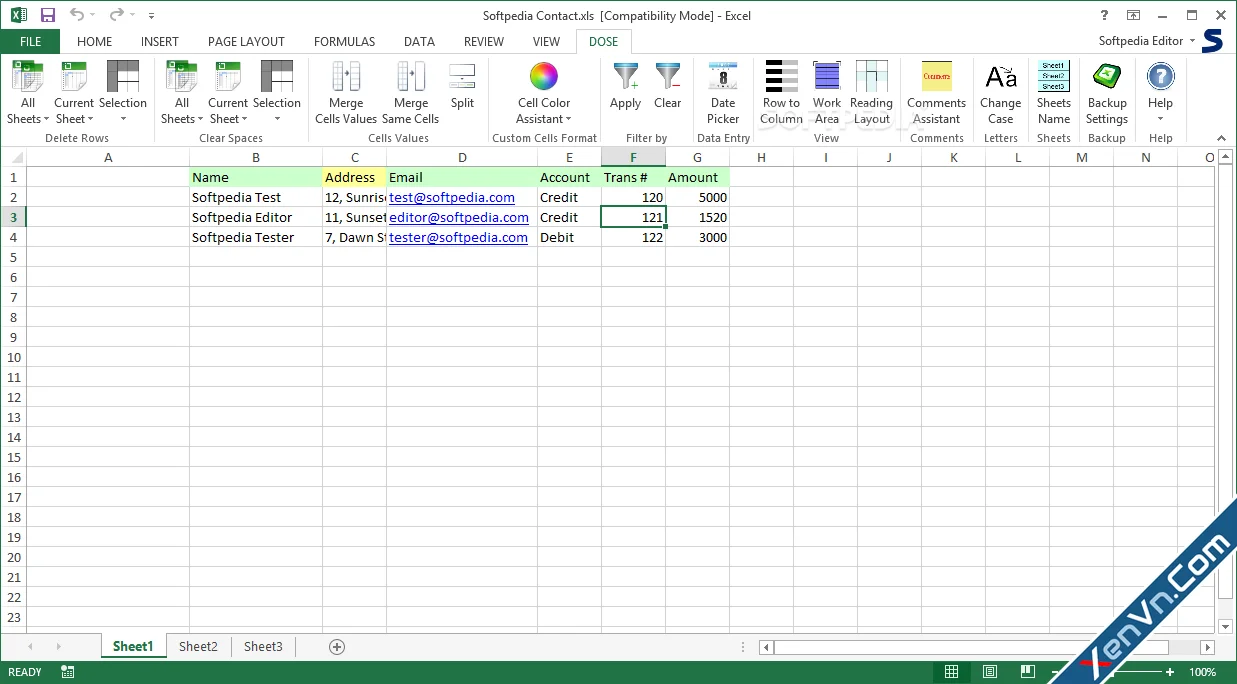Click Merge Same Cells icon
Screen dimensions: 1237x684
click(411, 76)
